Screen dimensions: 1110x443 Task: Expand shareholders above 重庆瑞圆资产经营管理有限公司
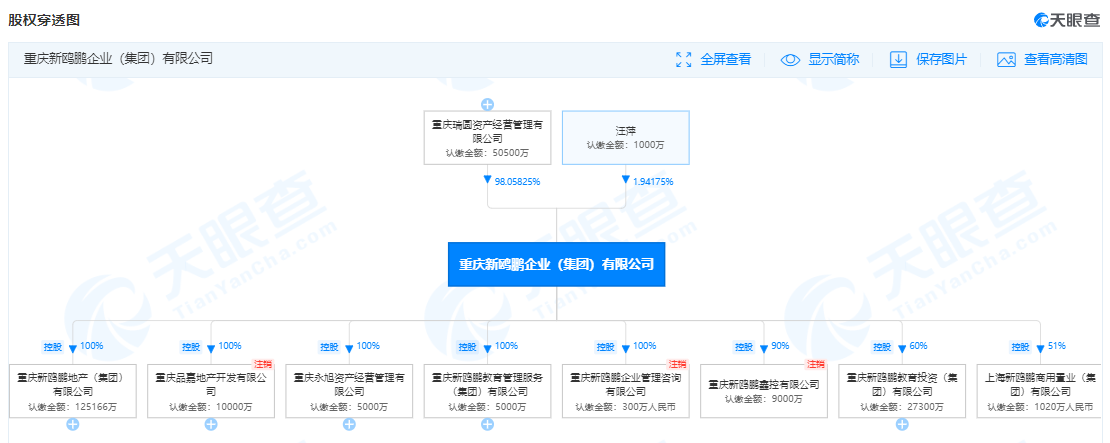pyautogui.click(x=487, y=104)
